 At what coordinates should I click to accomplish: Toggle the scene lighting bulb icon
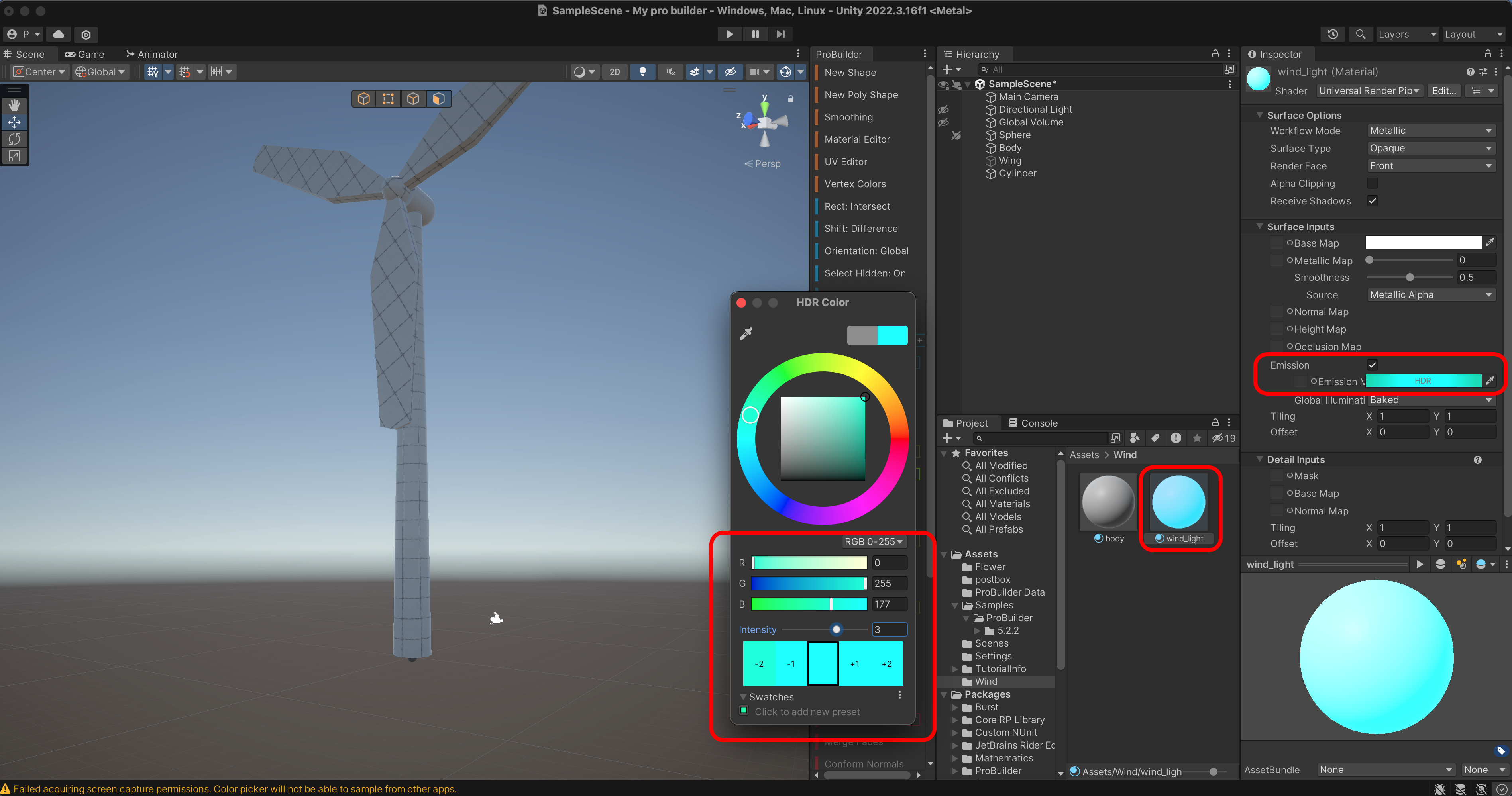[x=643, y=72]
